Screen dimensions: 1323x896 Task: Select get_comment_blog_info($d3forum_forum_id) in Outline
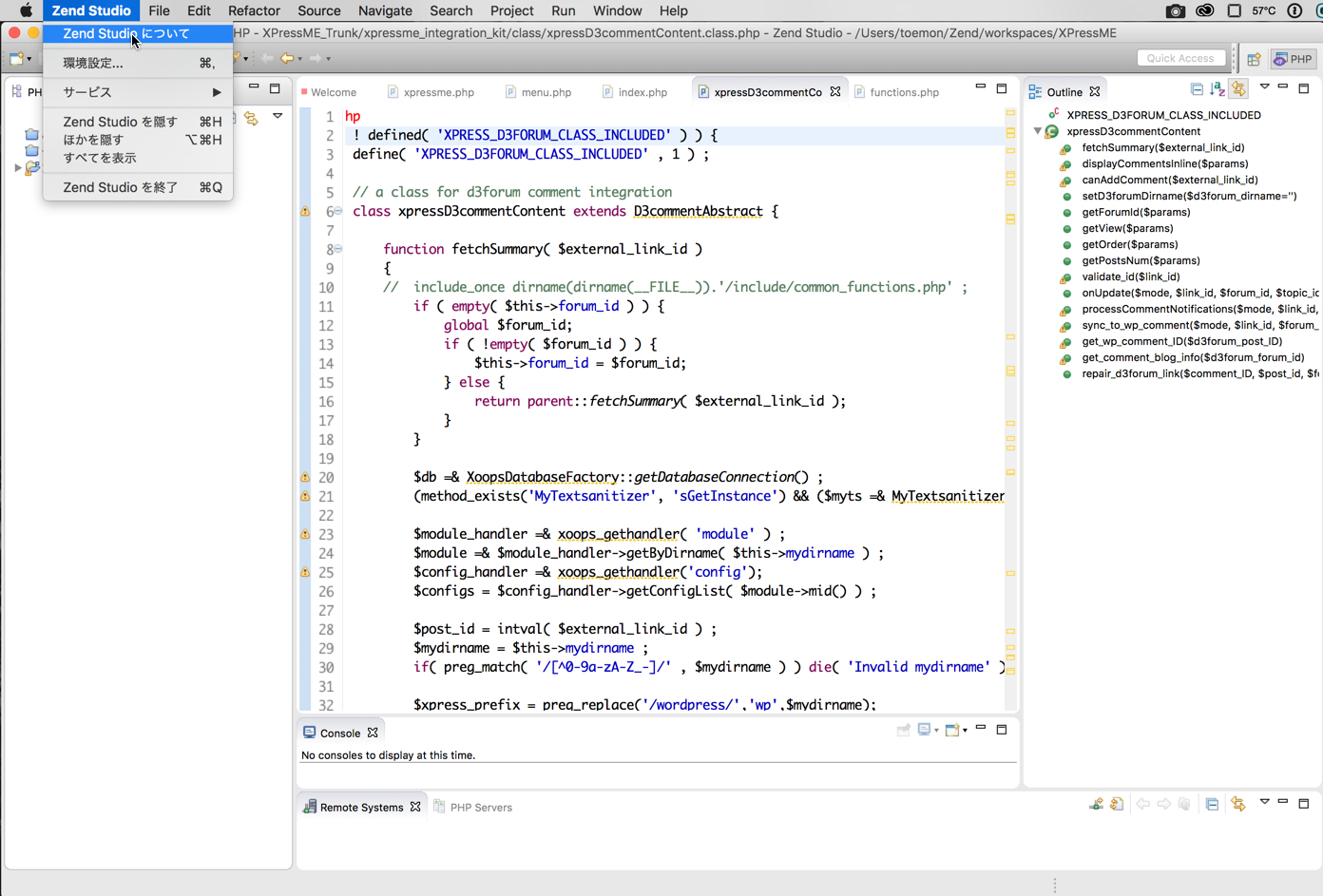pos(1192,357)
